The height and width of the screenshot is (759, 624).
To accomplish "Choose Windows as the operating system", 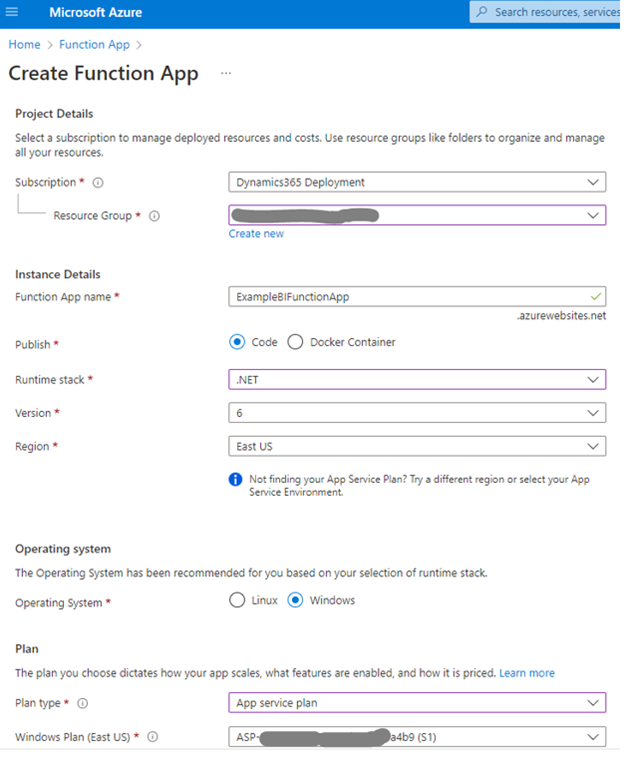I will click(x=295, y=601).
